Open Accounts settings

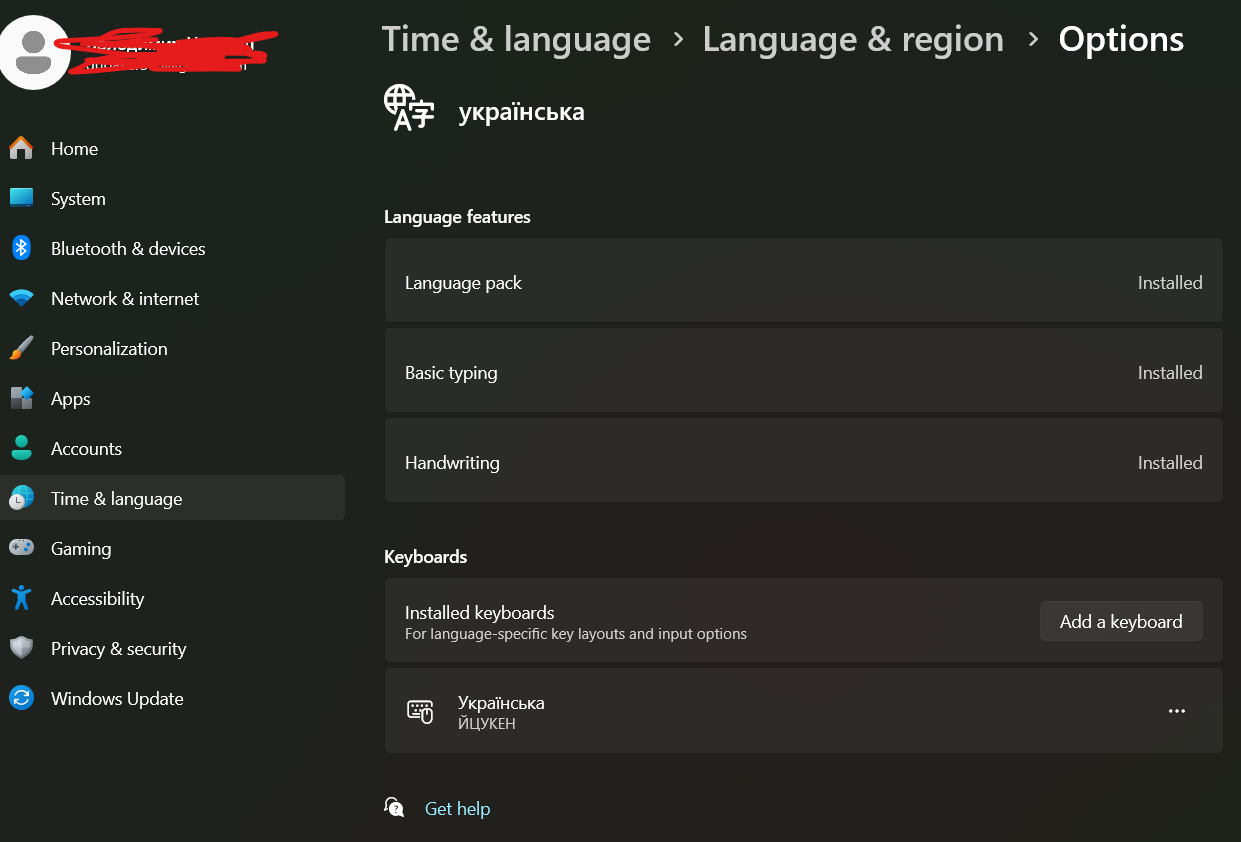[x=86, y=448]
